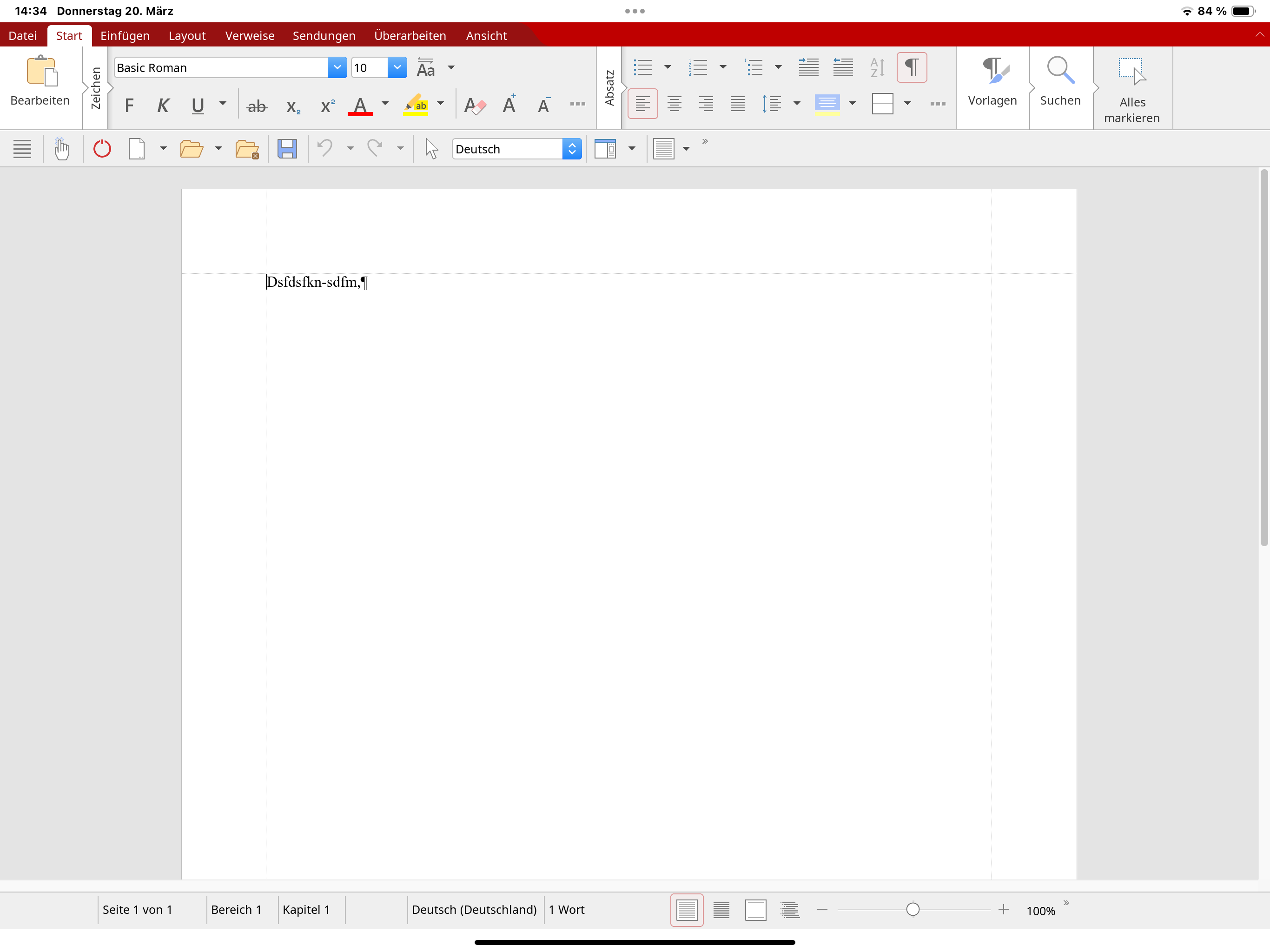Save the document with floppy icon
The width and height of the screenshot is (1270, 952).
[286, 149]
